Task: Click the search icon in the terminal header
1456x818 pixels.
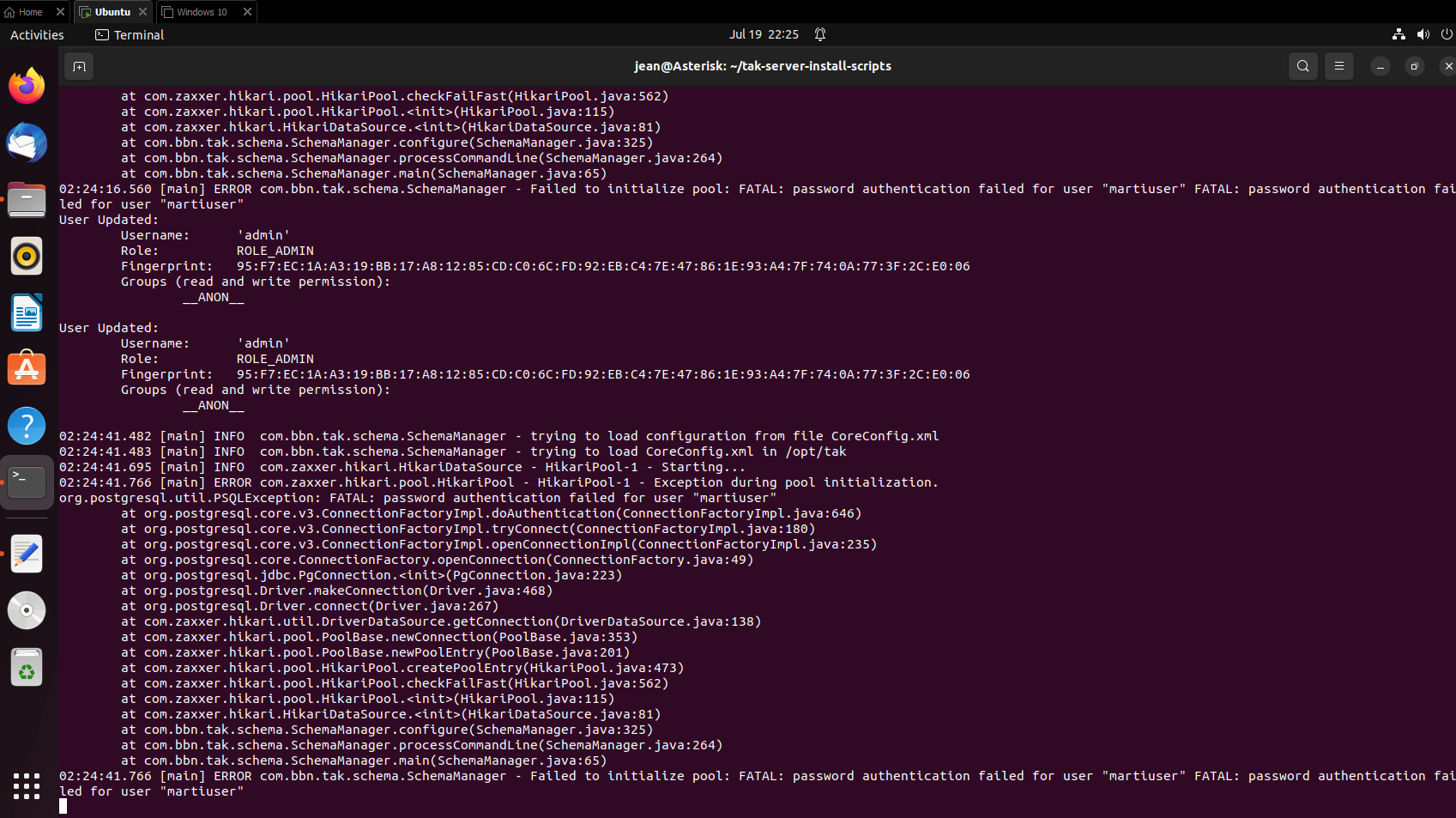Action: pos(1302,66)
